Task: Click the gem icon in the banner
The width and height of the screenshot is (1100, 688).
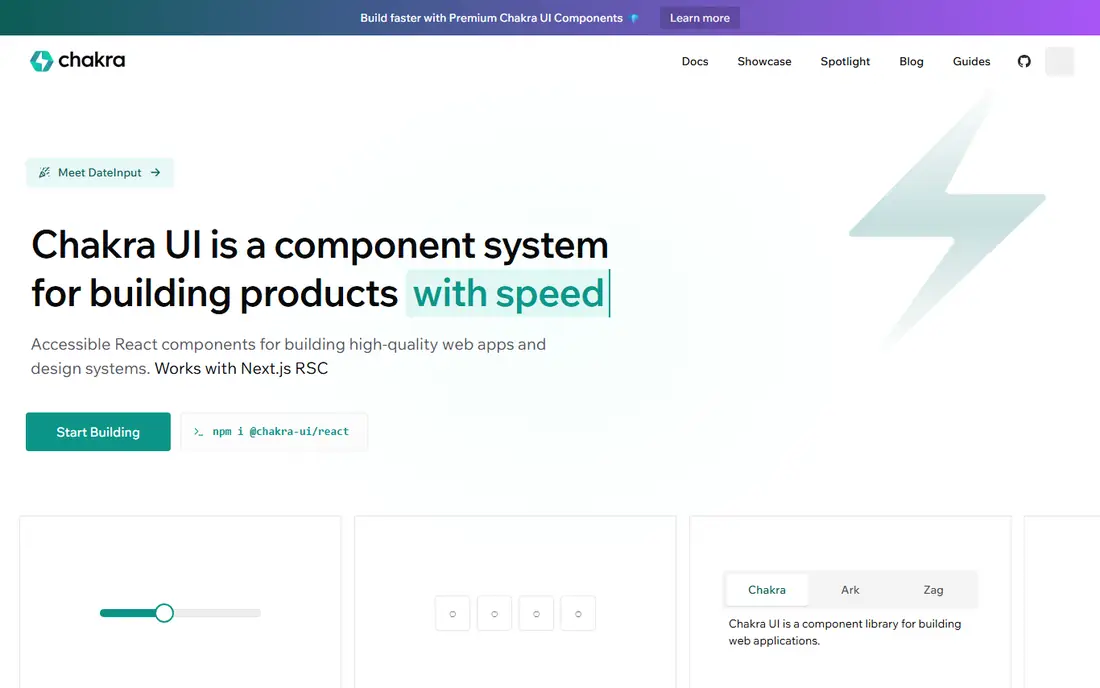Action: [634, 18]
